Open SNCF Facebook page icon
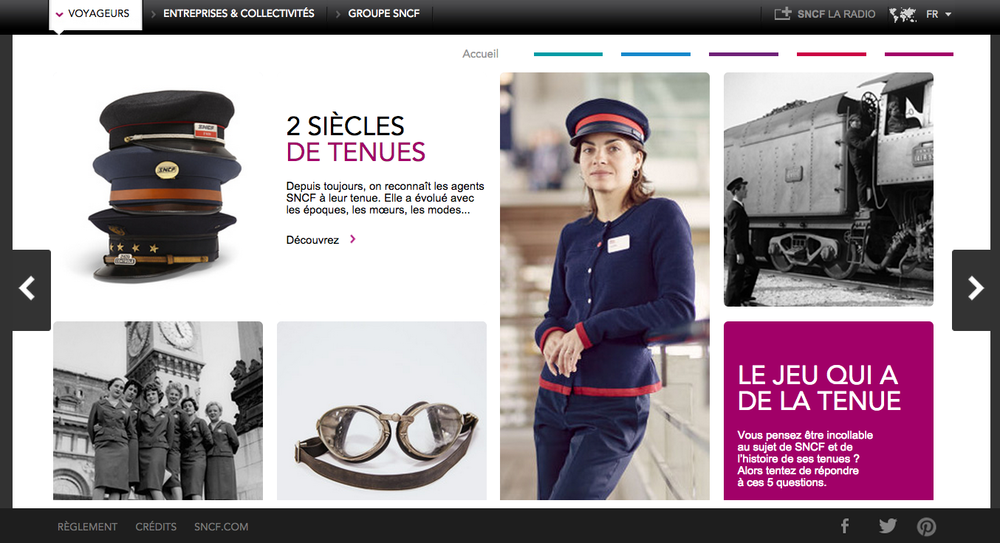 click(x=844, y=526)
